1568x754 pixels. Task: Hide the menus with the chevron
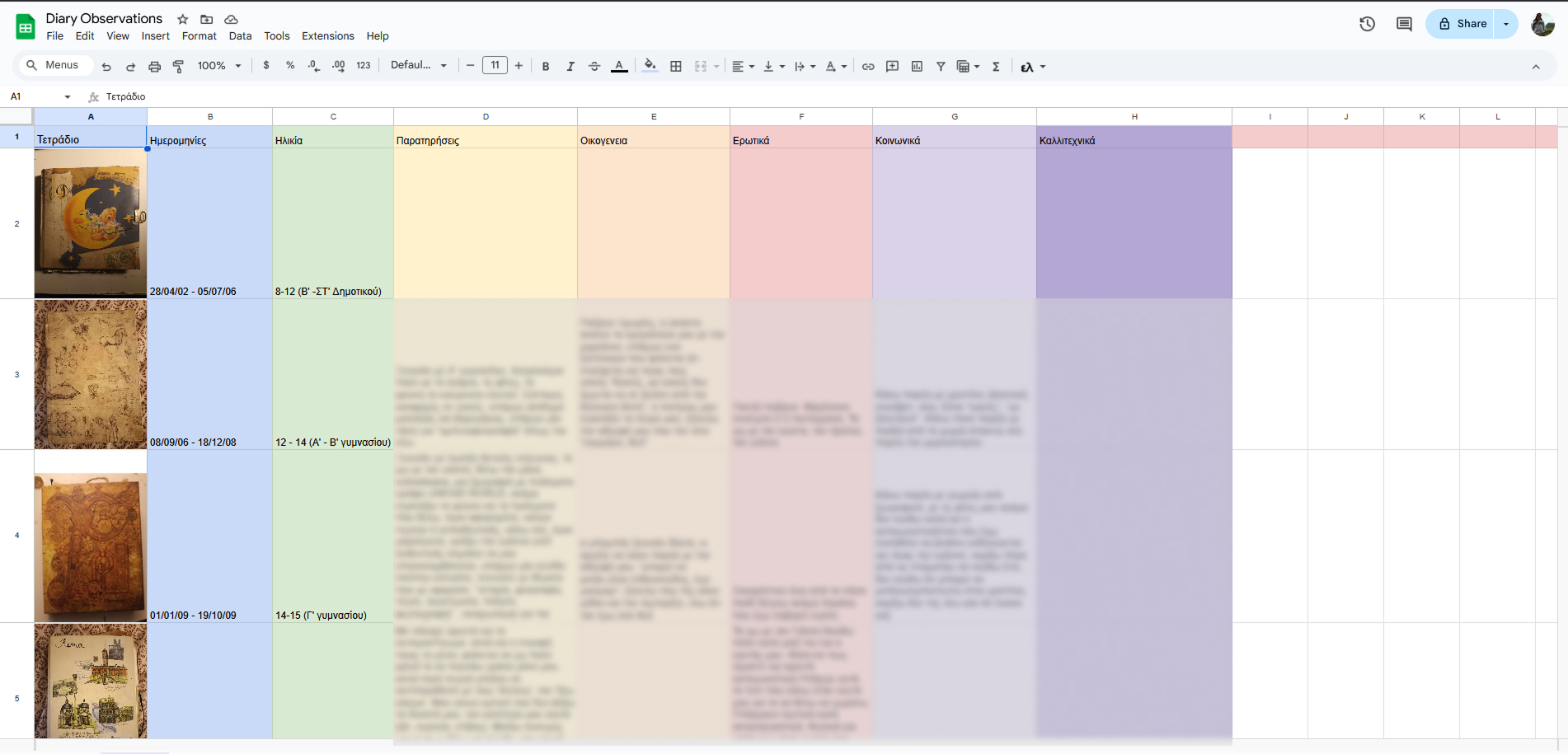pos(1536,67)
